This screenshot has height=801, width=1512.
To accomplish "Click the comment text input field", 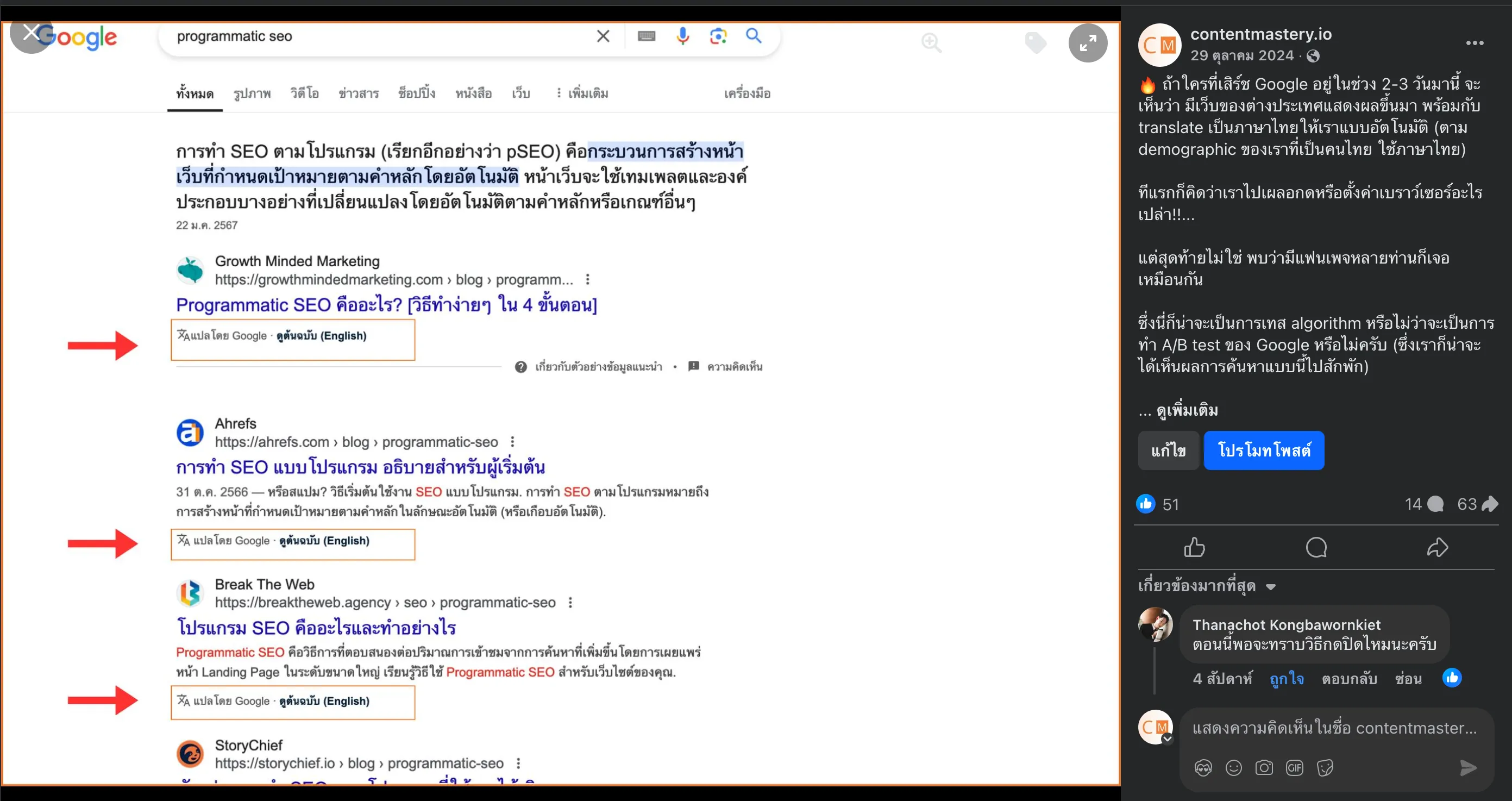I will click(x=1334, y=728).
